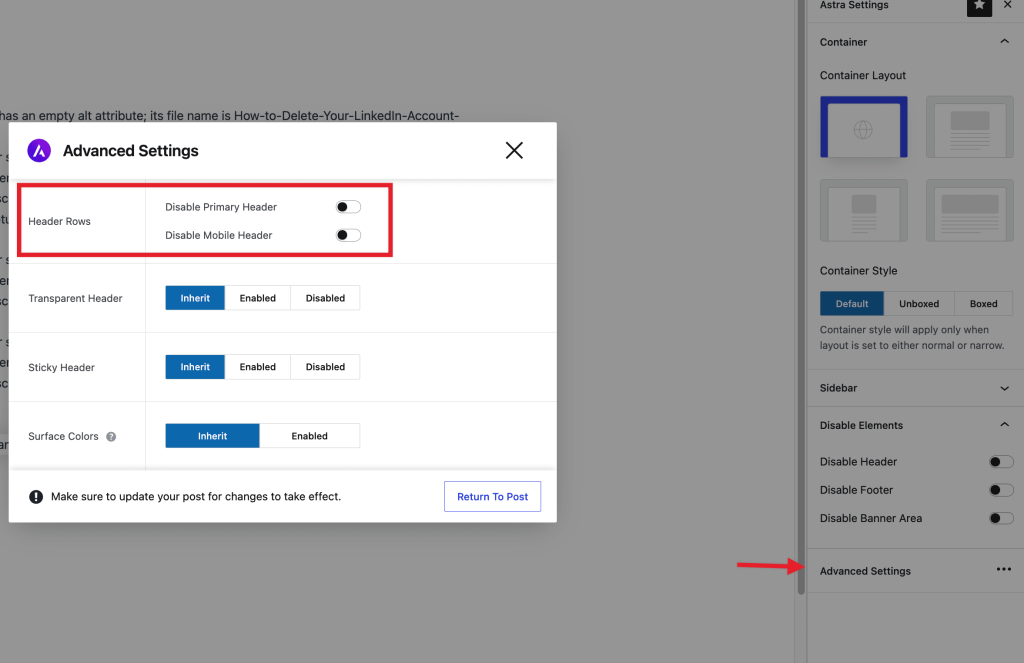
Task: Click the Astra Settings panel title
Action: tap(854, 5)
